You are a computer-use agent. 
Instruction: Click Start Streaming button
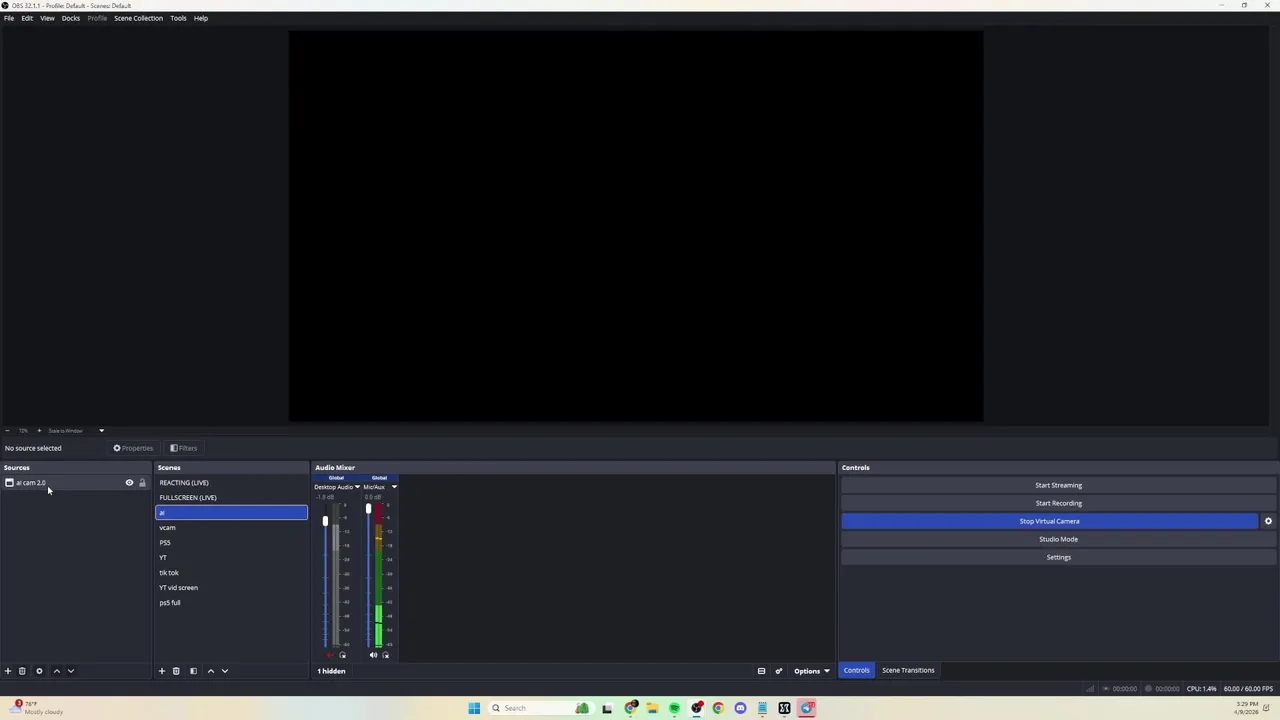pos(1058,485)
